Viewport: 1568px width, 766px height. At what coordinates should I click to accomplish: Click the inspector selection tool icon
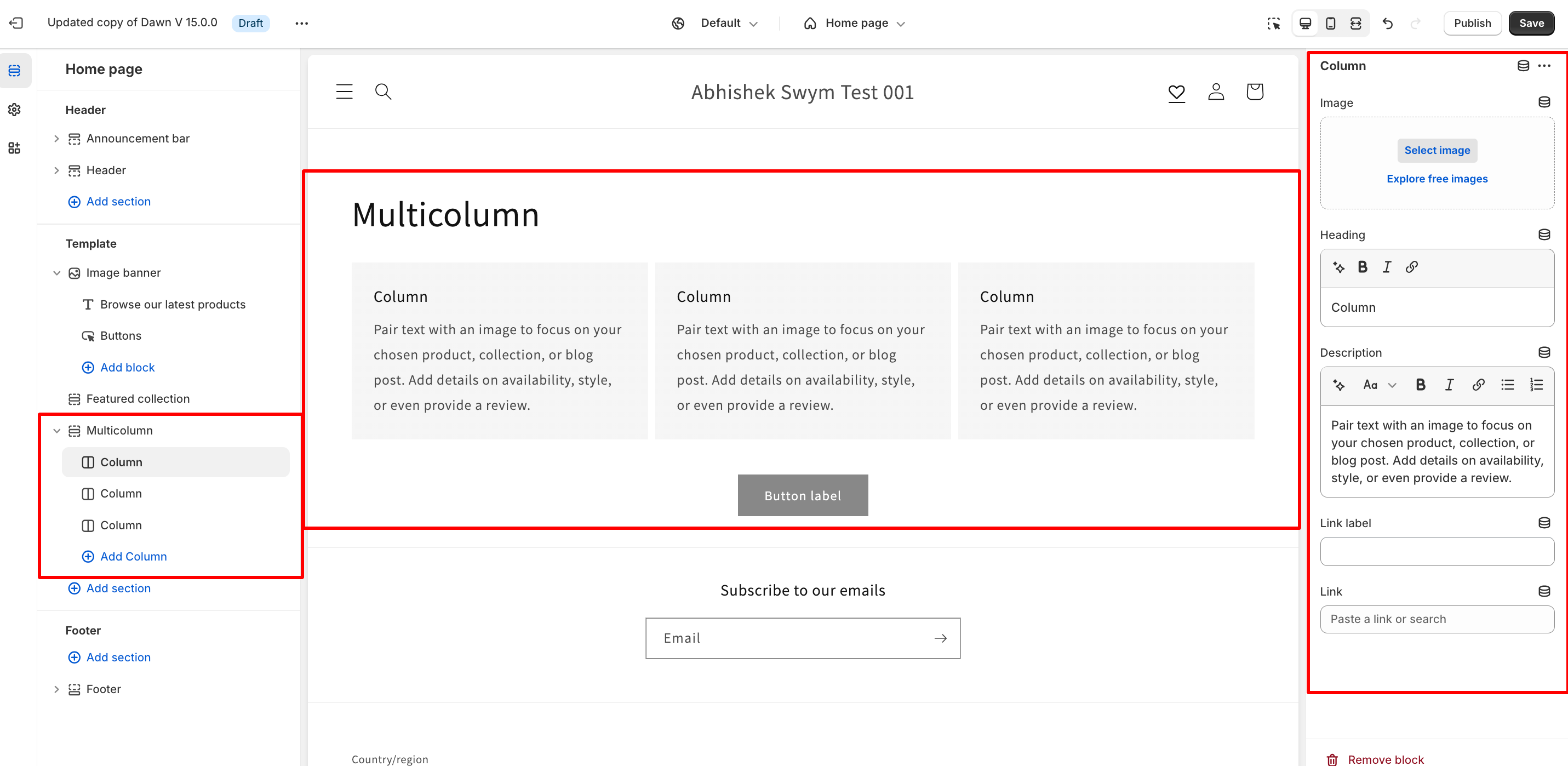click(x=1273, y=23)
